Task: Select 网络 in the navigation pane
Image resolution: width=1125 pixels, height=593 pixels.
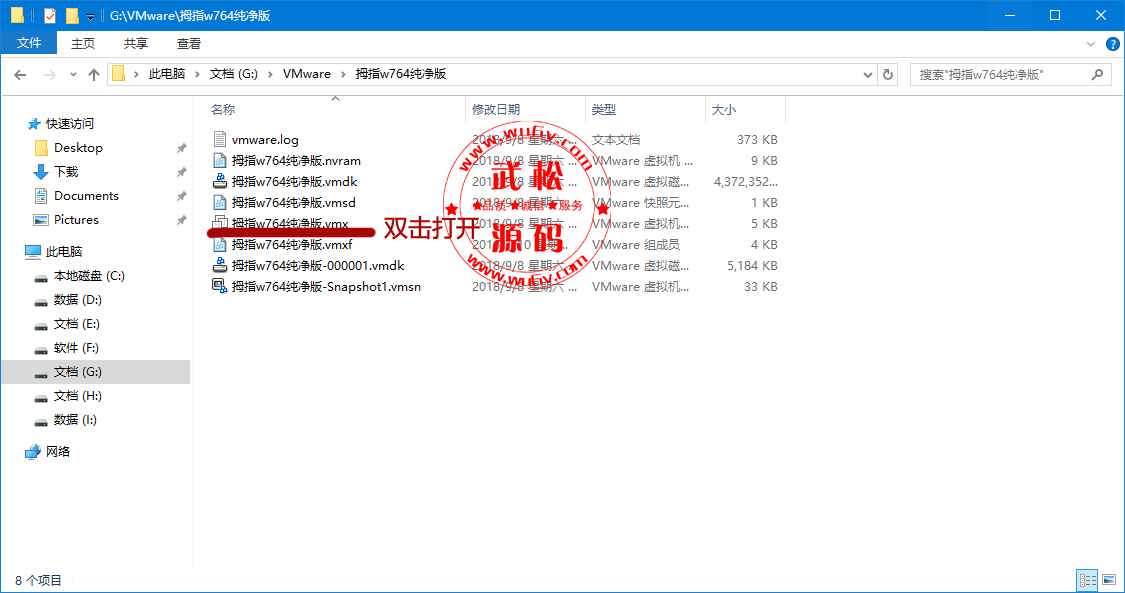Action: pos(58,452)
